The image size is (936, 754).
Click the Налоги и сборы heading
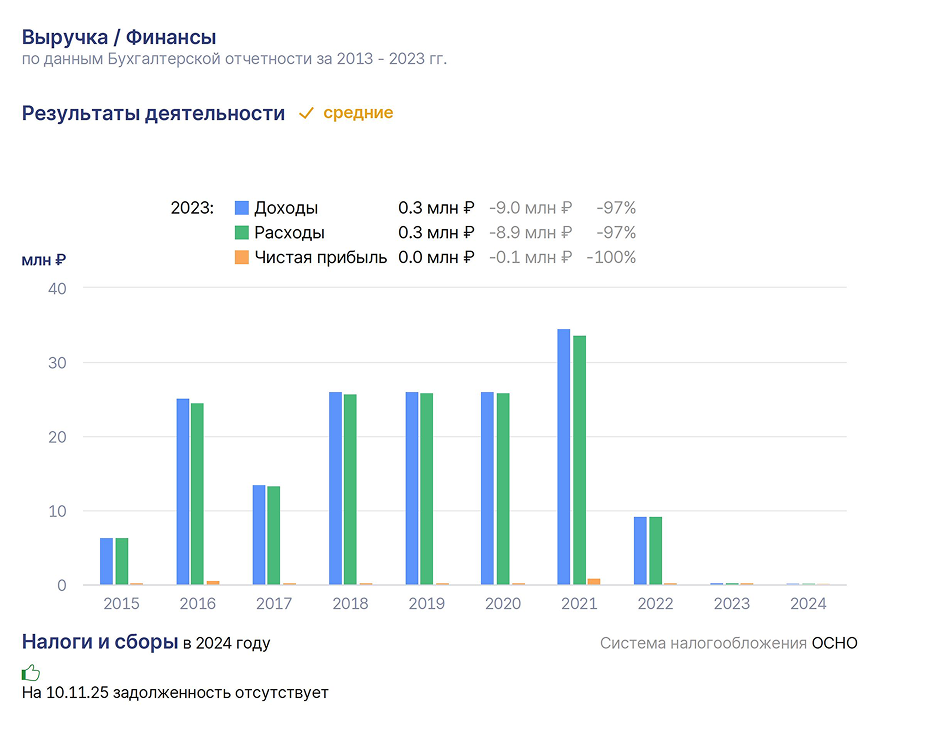point(100,642)
